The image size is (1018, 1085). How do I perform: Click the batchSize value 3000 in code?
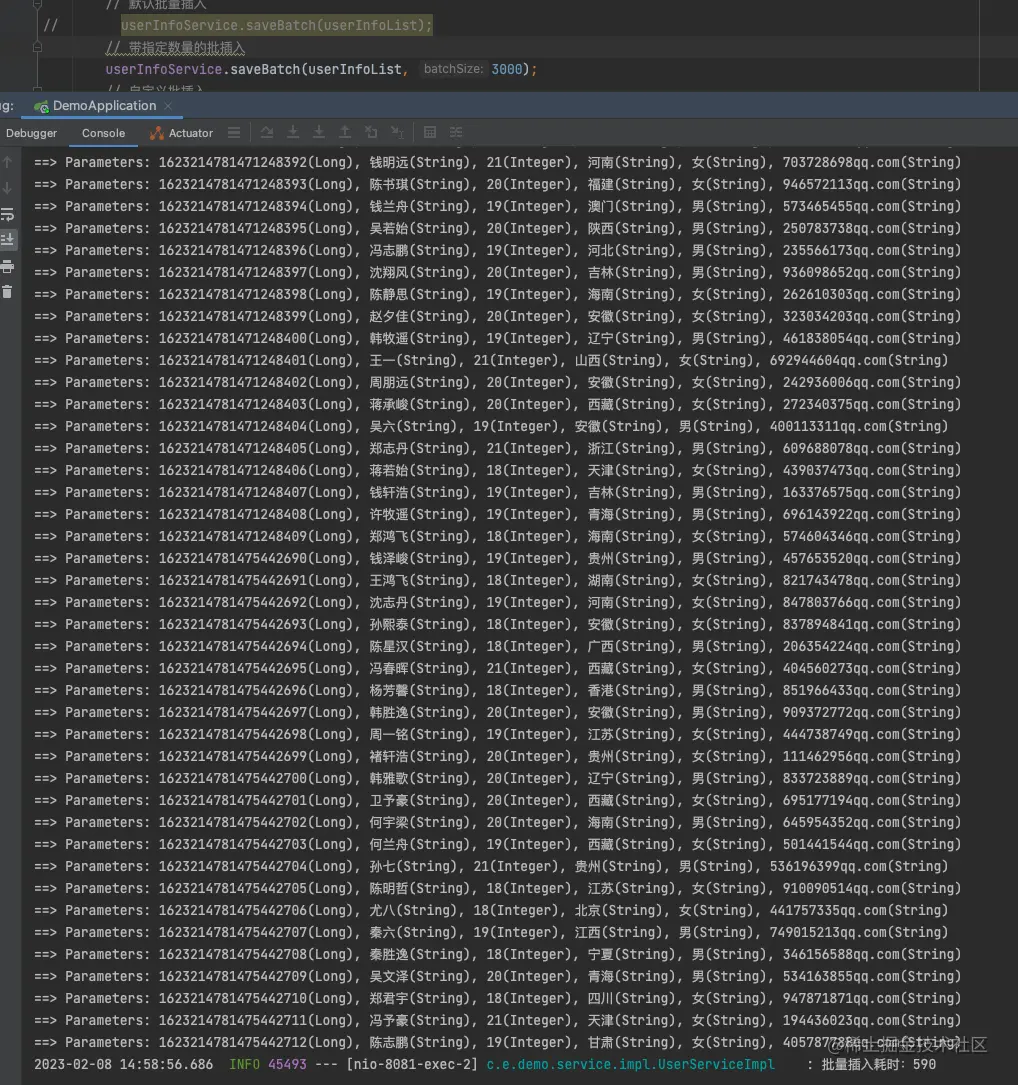507,69
